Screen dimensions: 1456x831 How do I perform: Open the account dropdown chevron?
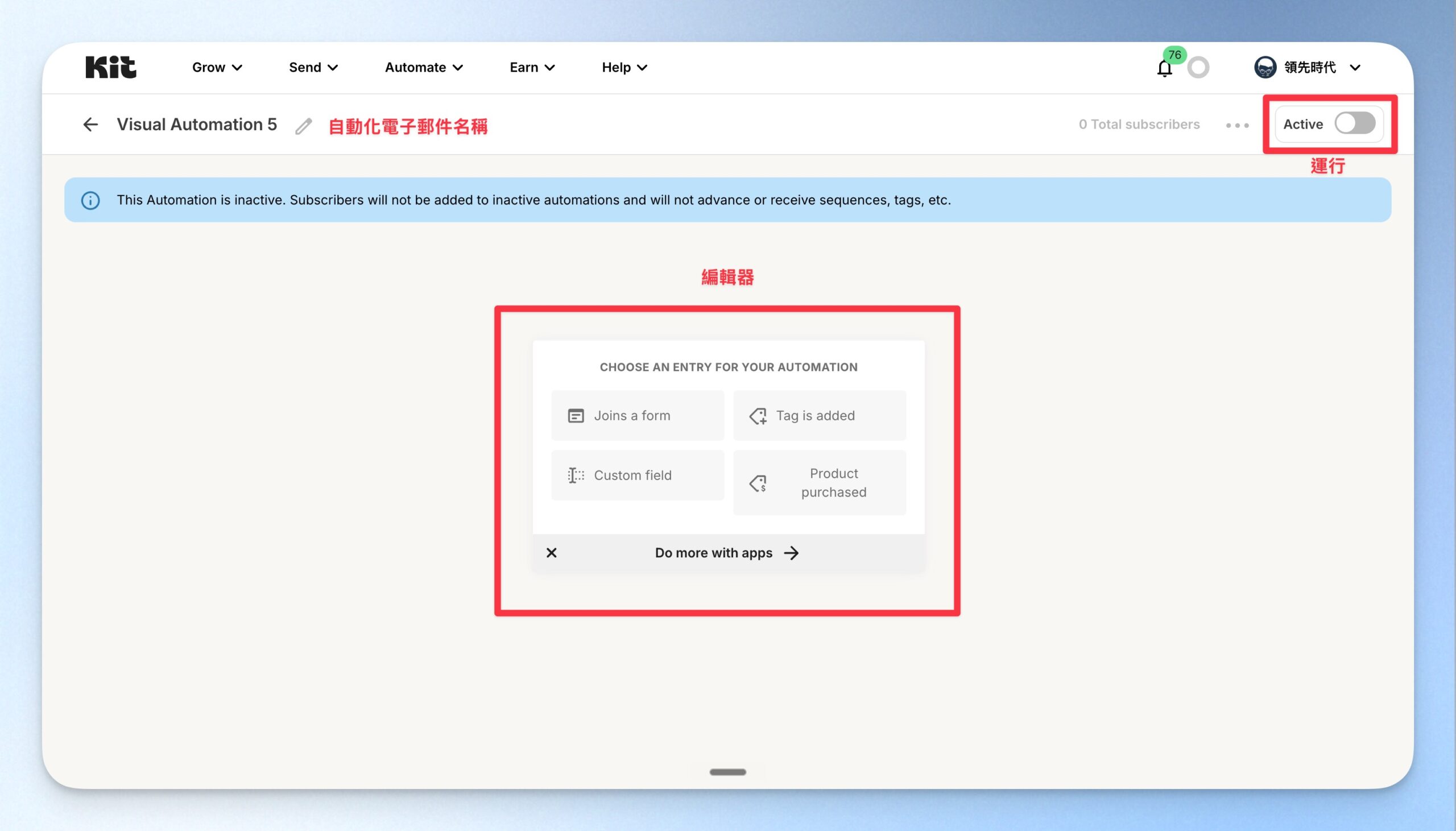tap(1354, 68)
